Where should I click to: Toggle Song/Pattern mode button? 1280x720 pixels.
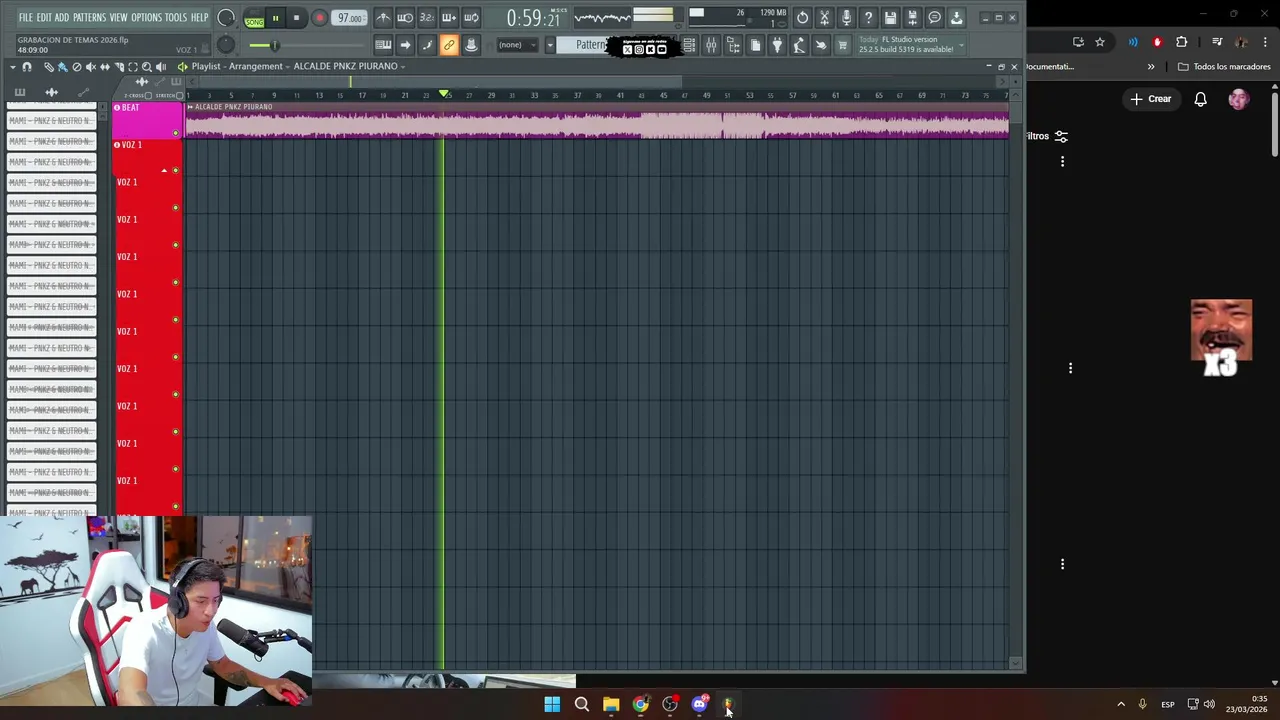click(254, 18)
